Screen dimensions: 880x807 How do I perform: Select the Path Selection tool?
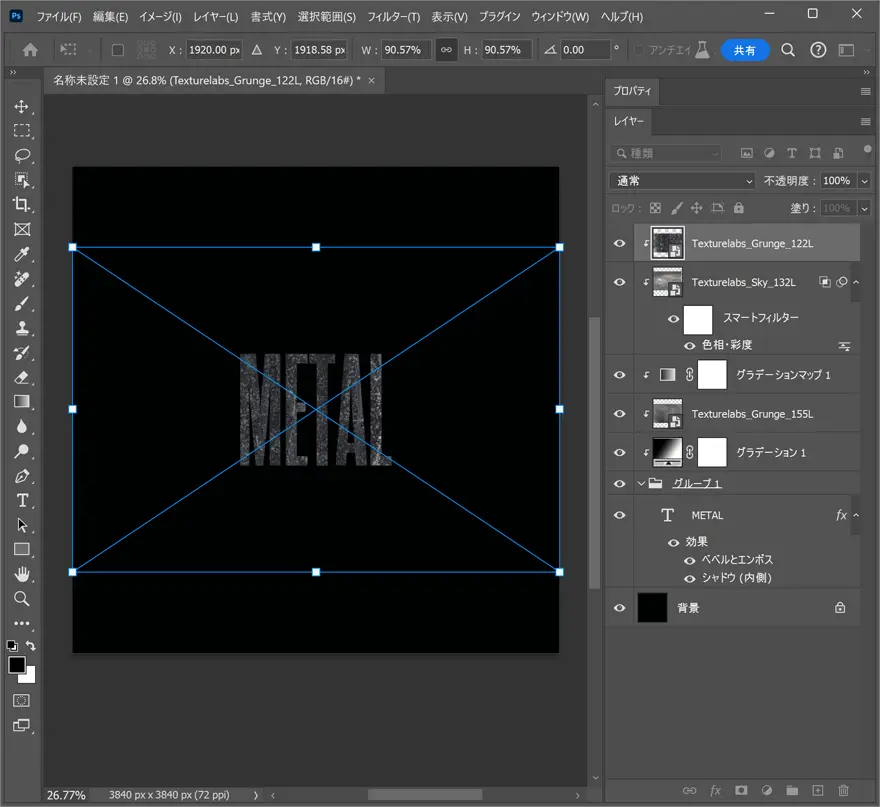click(x=22, y=525)
